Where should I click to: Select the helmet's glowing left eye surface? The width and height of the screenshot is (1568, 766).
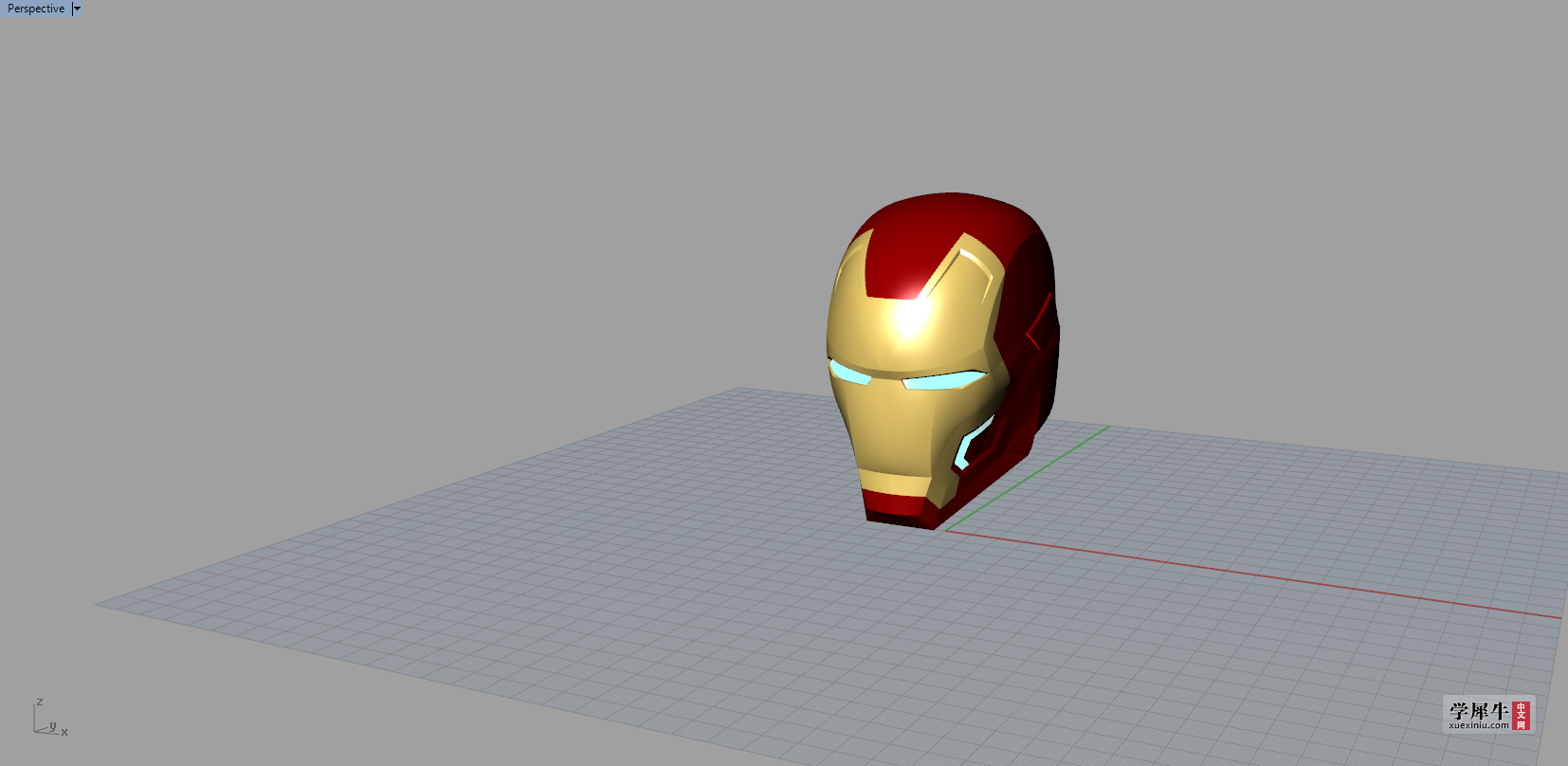click(x=850, y=373)
